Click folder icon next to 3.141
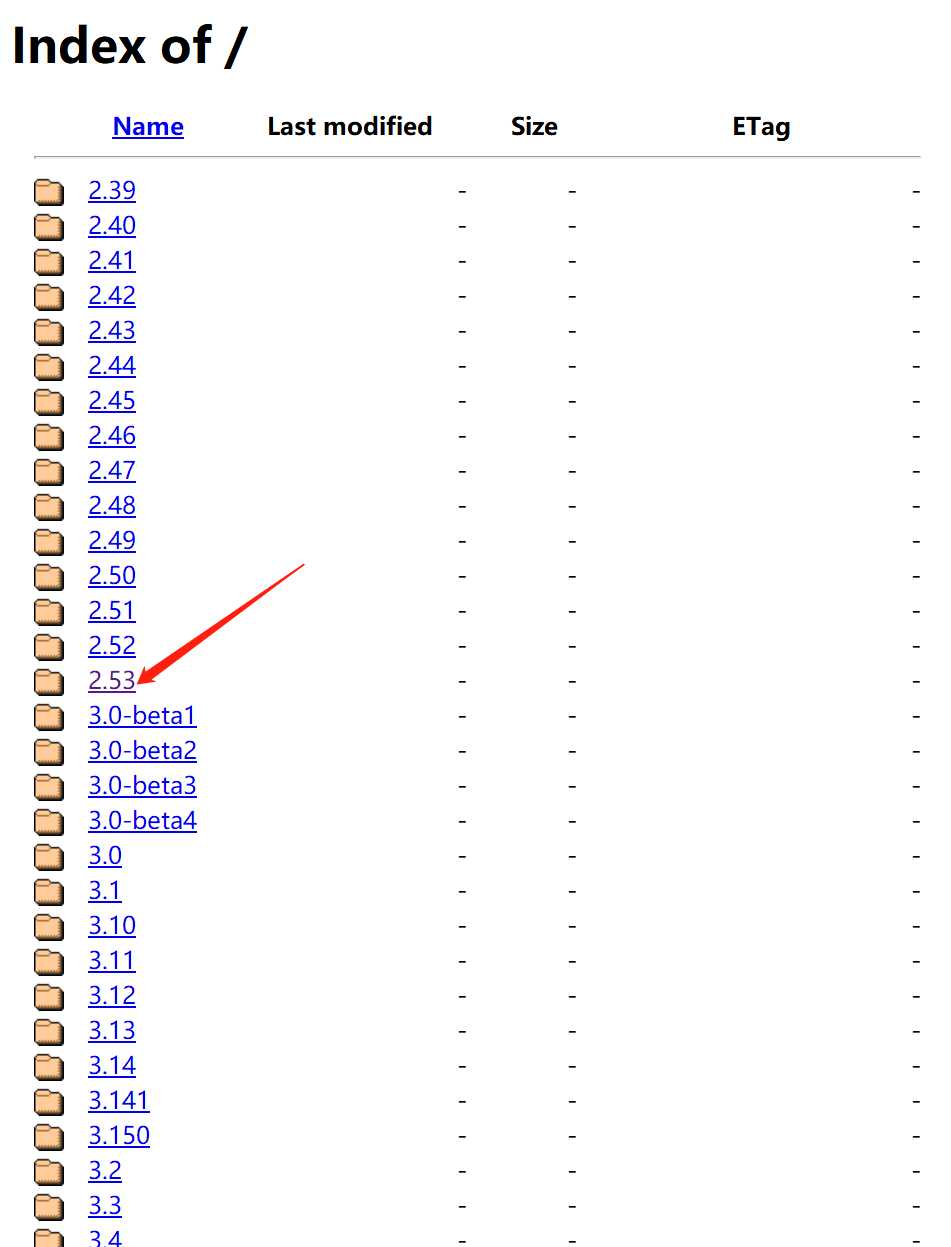This screenshot has width=951, height=1247. pyautogui.click(x=49, y=1101)
